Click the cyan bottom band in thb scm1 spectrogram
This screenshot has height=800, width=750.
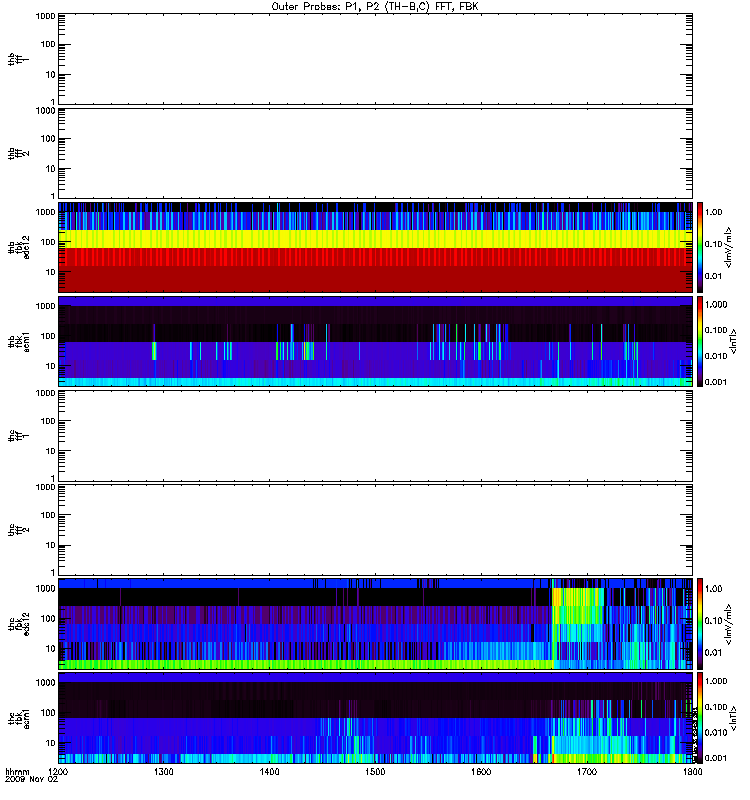tap(375, 382)
